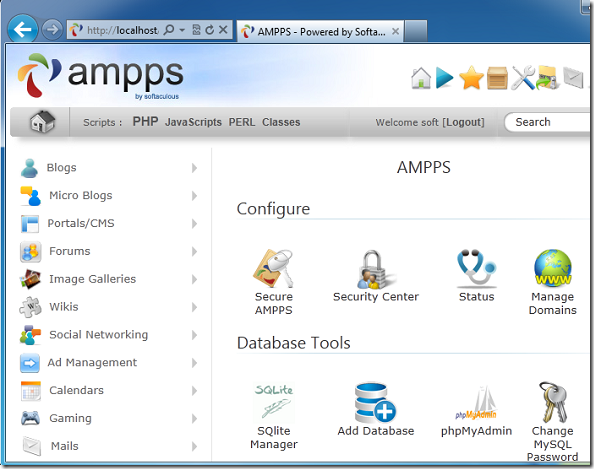594x469 pixels.
Task: Open the phpMyAdmin sailboat icon
Action: click(x=477, y=403)
